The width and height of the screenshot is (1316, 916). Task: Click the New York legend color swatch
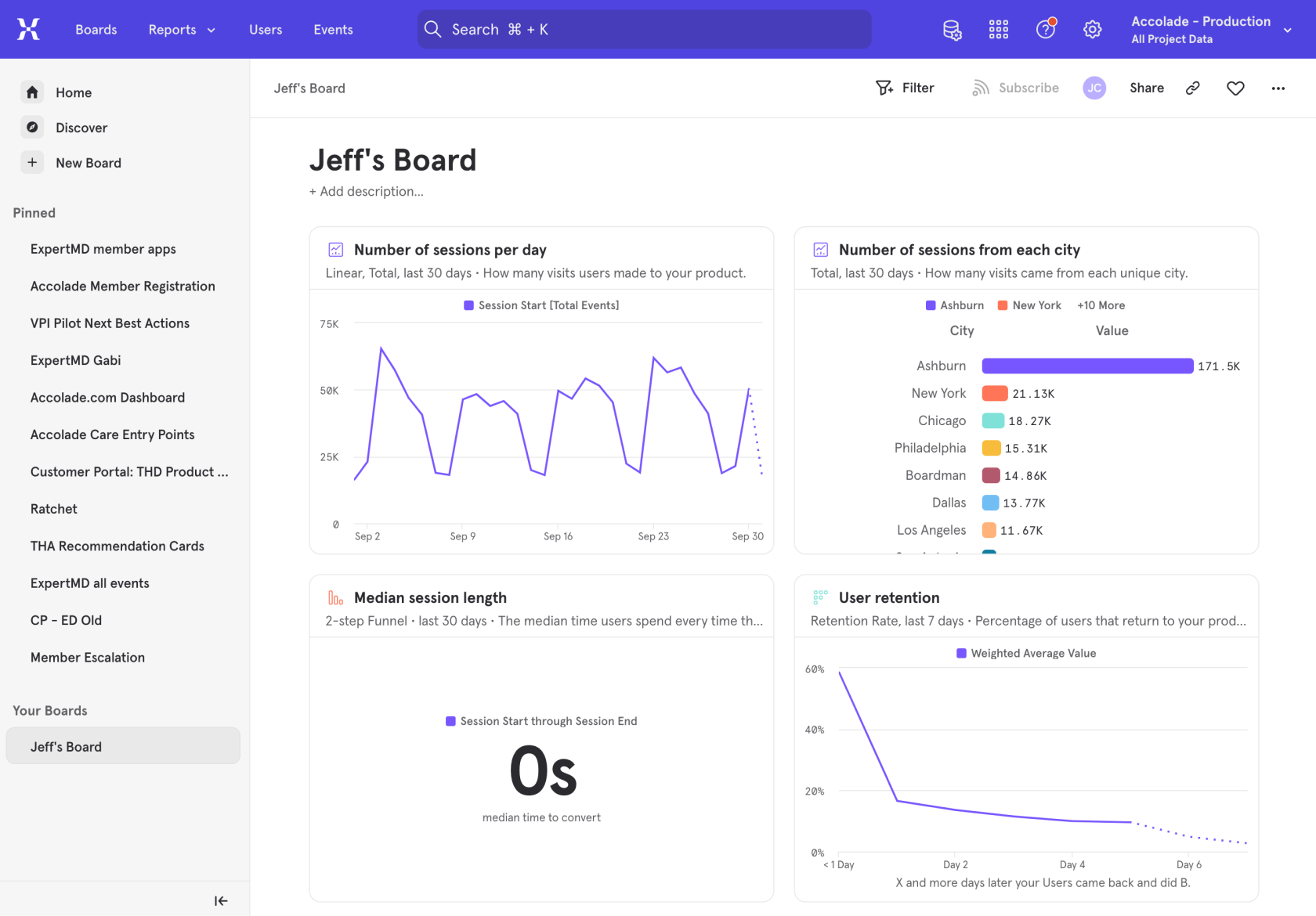(1003, 305)
